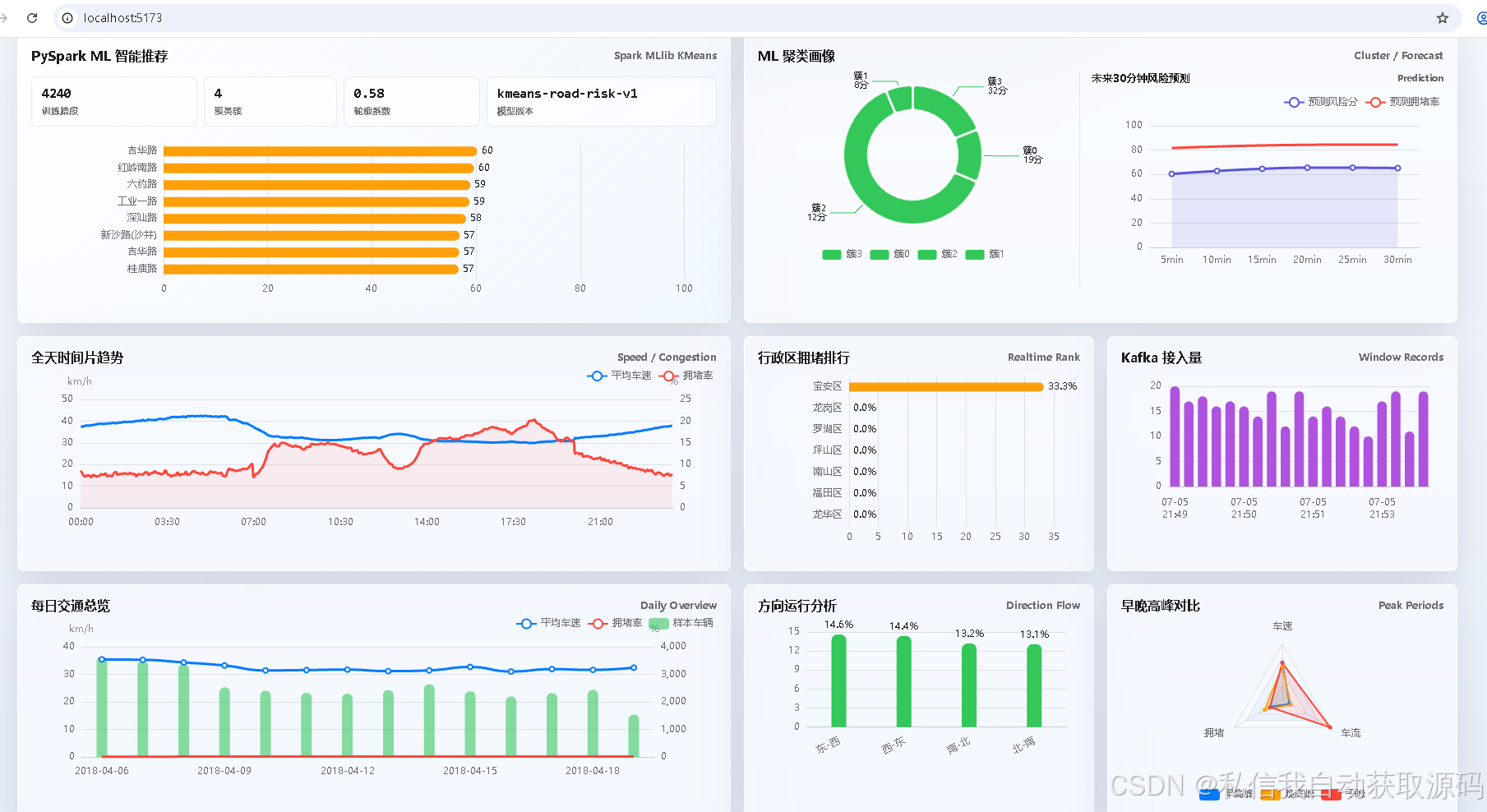This screenshot has width=1487, height=812.
Task: Click the 工业一路 bar in the recommendation chart
Action: coord(316,201)
